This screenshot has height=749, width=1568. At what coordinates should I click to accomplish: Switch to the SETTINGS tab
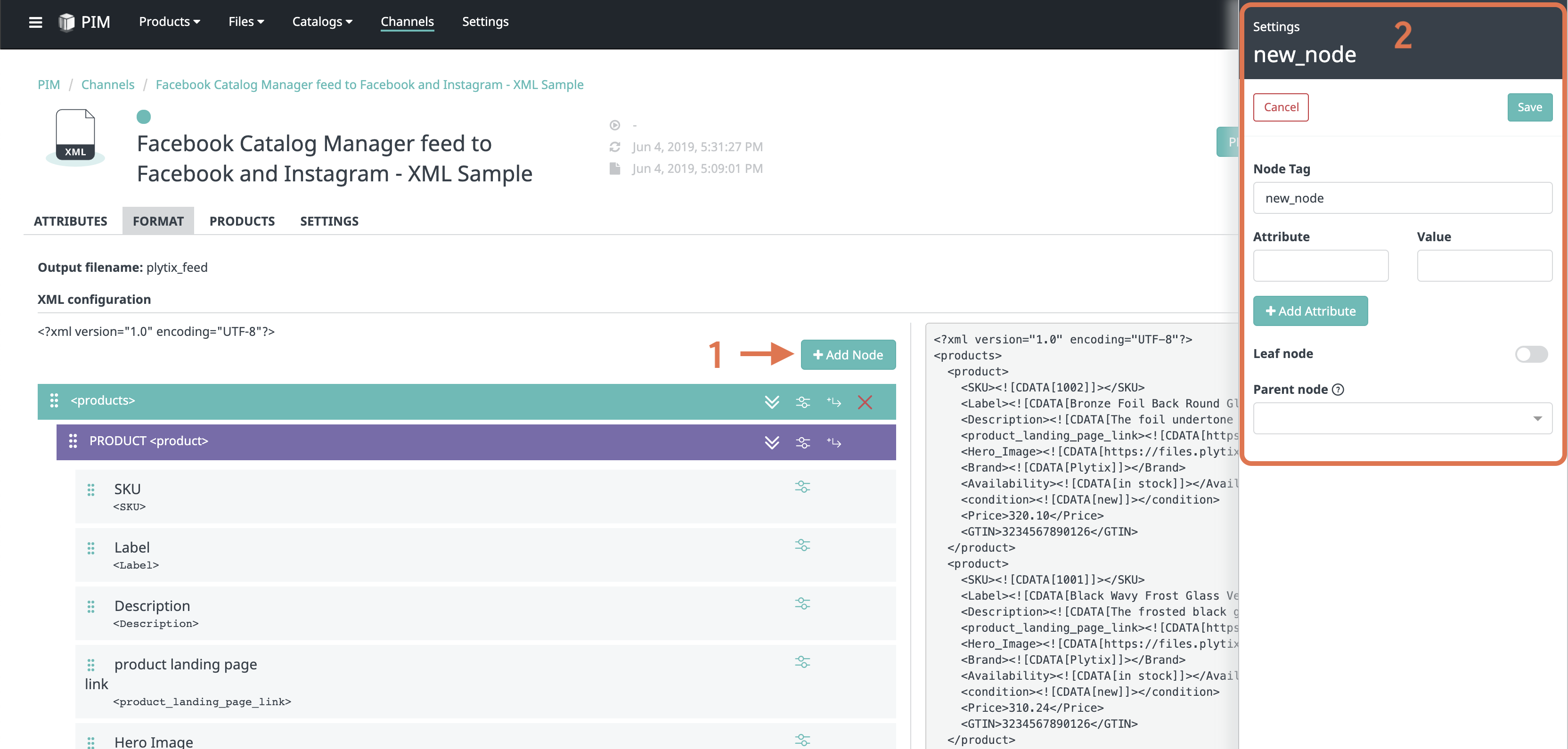[x=329, y=221]
